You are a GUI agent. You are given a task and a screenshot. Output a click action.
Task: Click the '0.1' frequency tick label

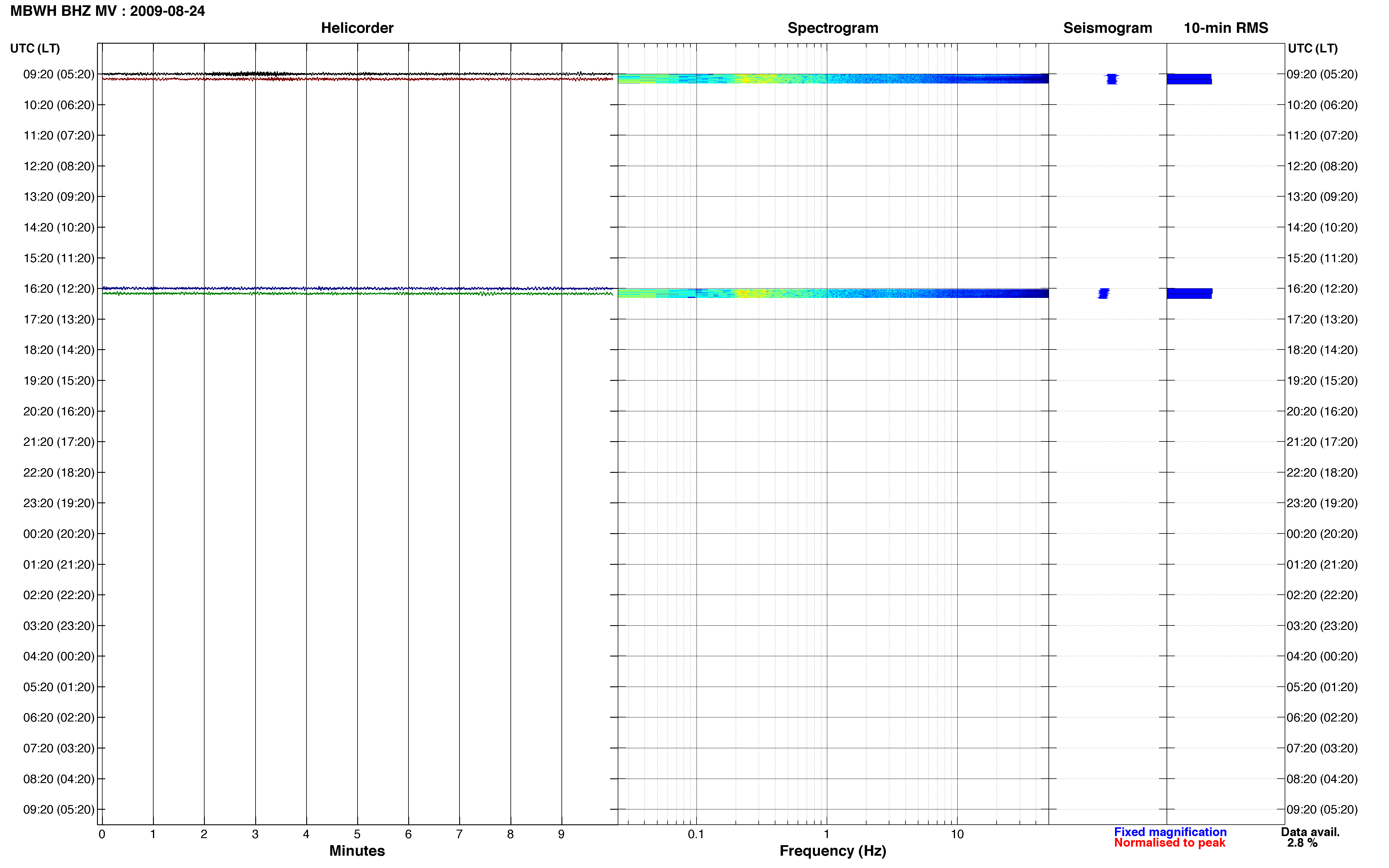pos(696,834)
